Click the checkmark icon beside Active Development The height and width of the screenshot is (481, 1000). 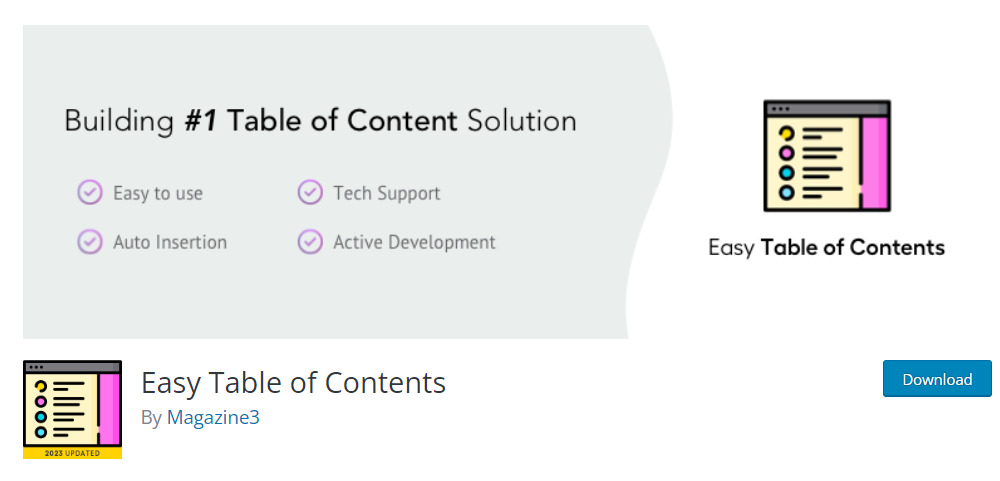point(310,242)
